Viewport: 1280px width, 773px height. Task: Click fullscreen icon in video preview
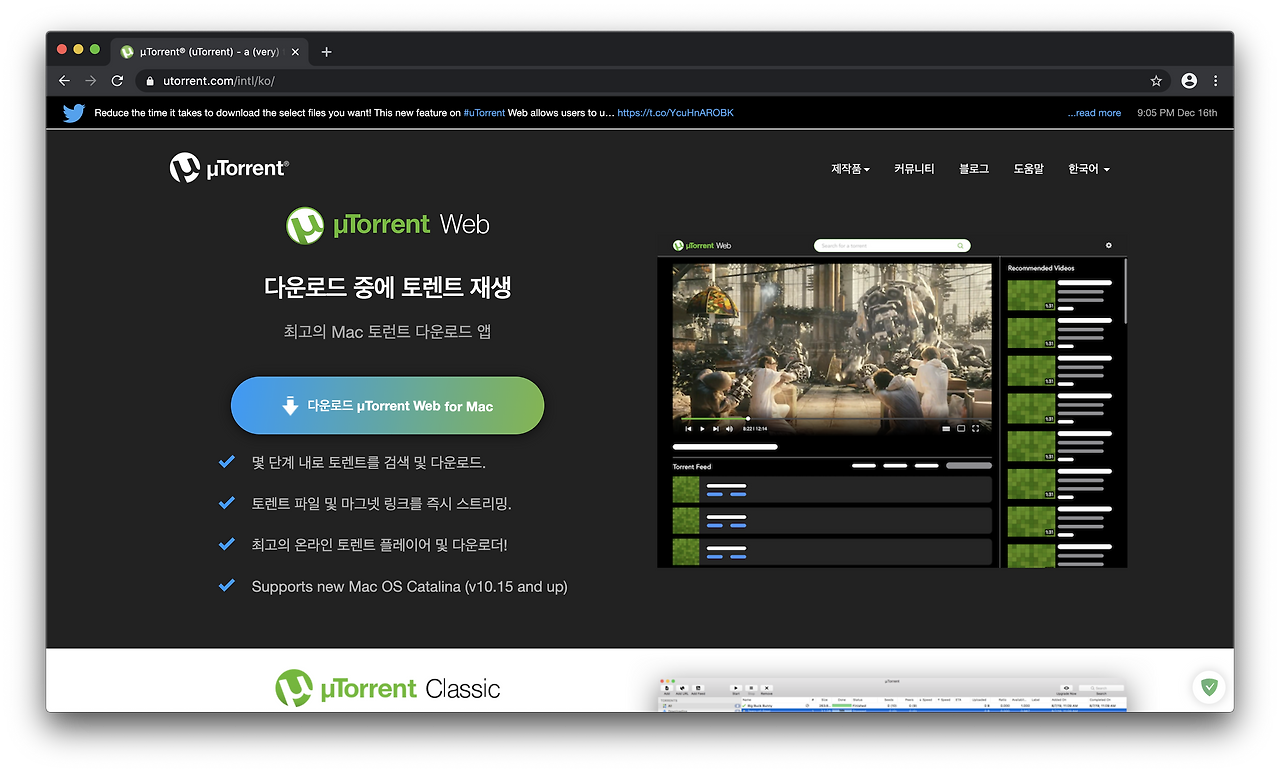976,428
